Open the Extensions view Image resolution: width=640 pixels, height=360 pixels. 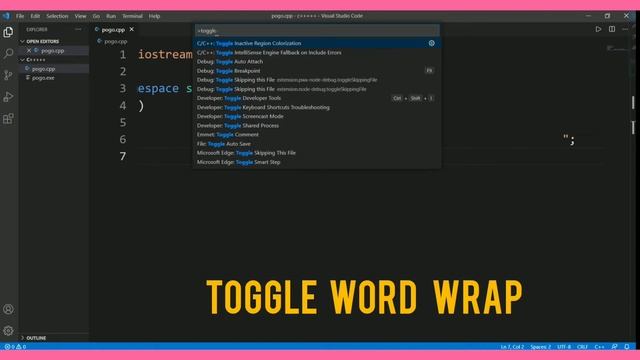pos(8,118)
